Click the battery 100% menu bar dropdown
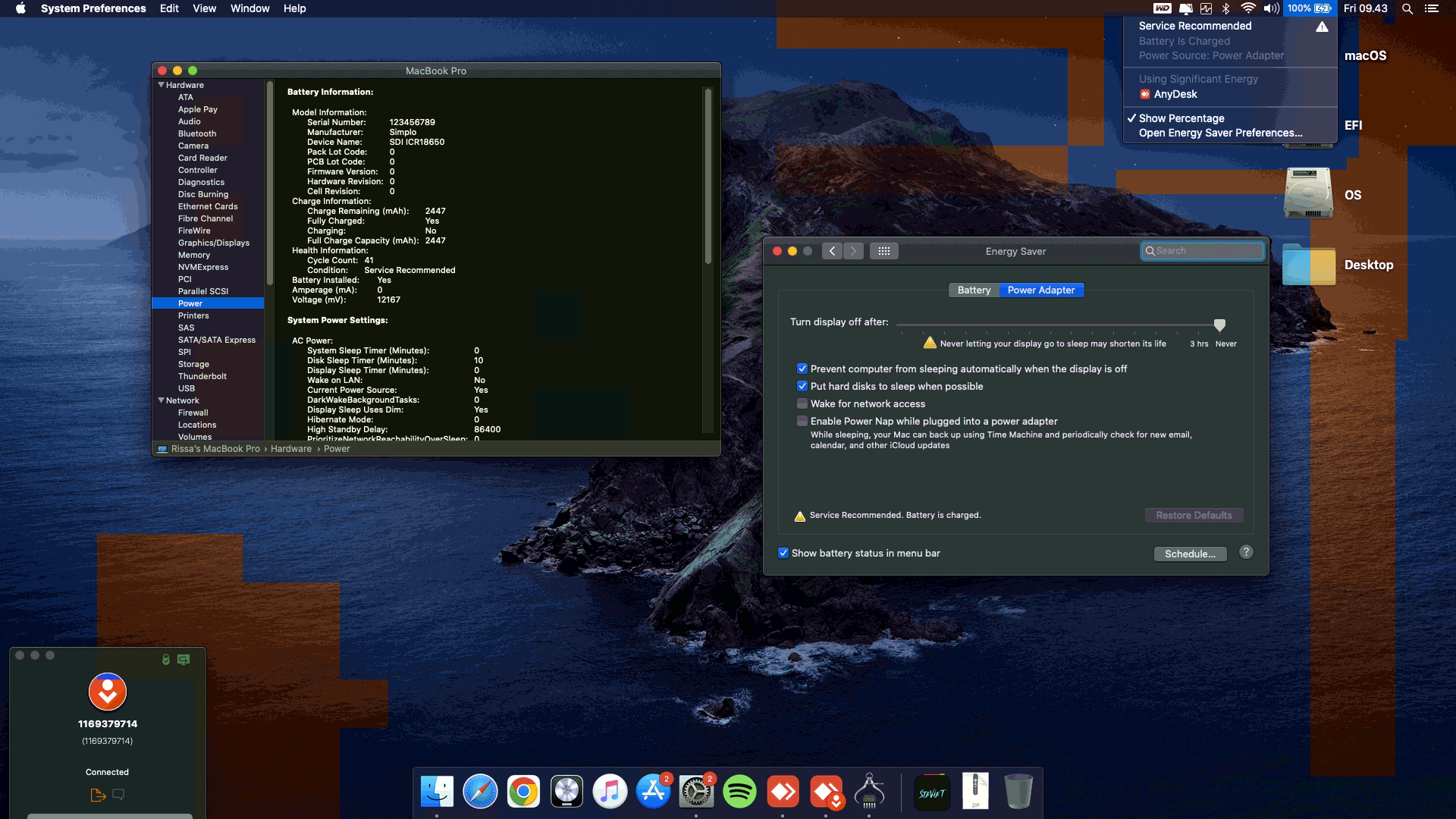1456x819 pixels. point(1309,8)
